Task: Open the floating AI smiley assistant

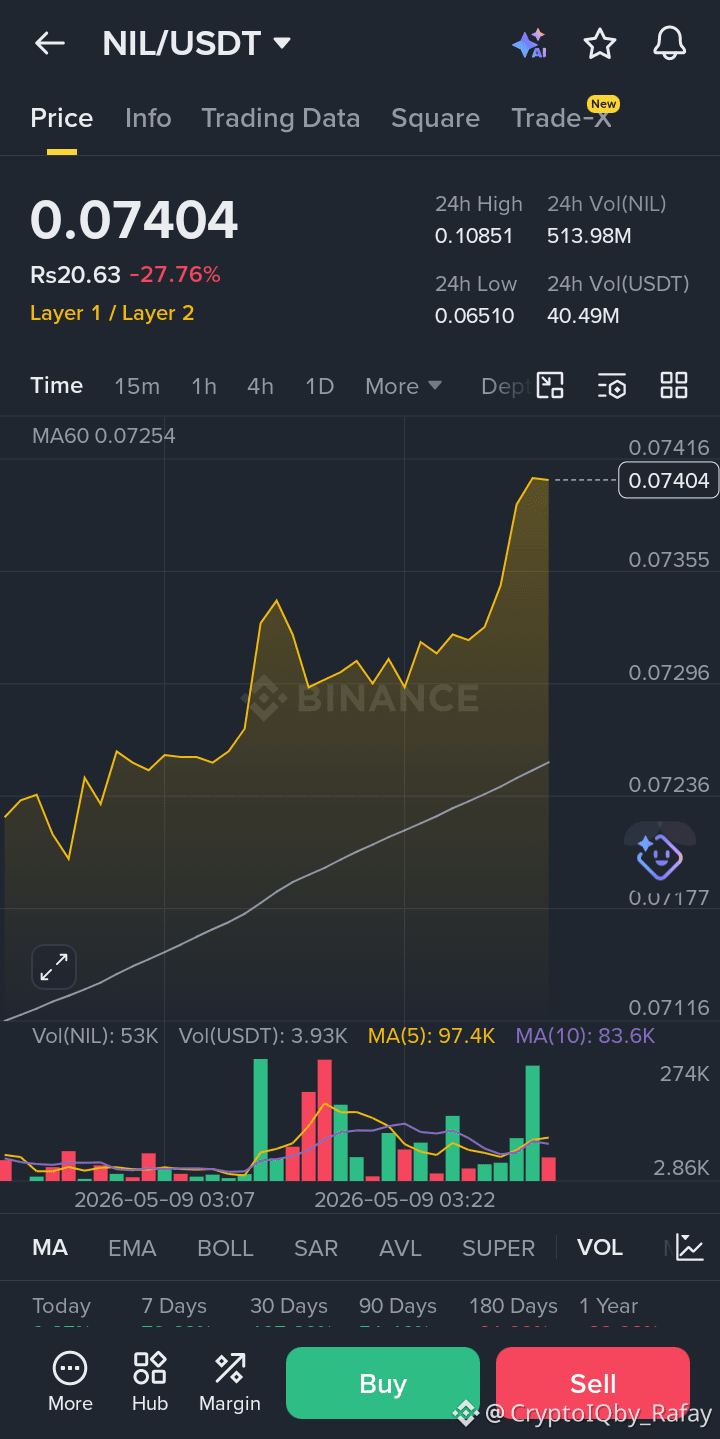Action: (659, 855)
